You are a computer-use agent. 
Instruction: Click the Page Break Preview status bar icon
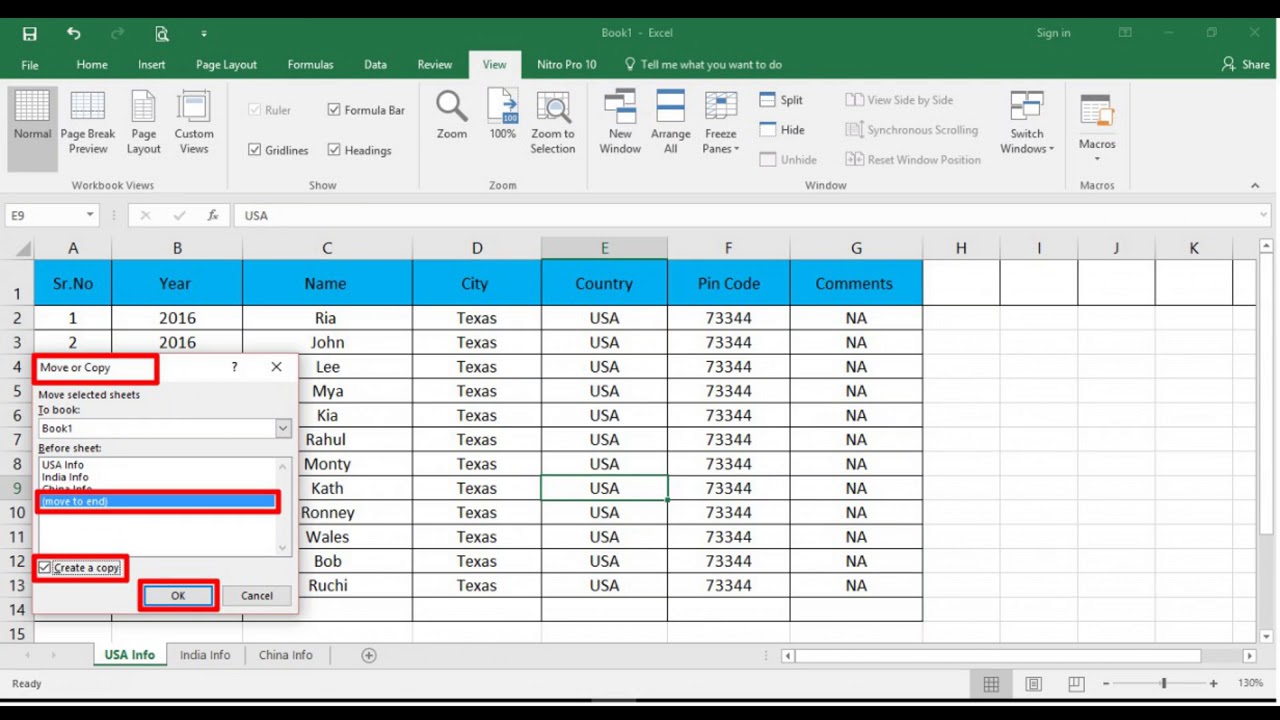point(1076,684)
